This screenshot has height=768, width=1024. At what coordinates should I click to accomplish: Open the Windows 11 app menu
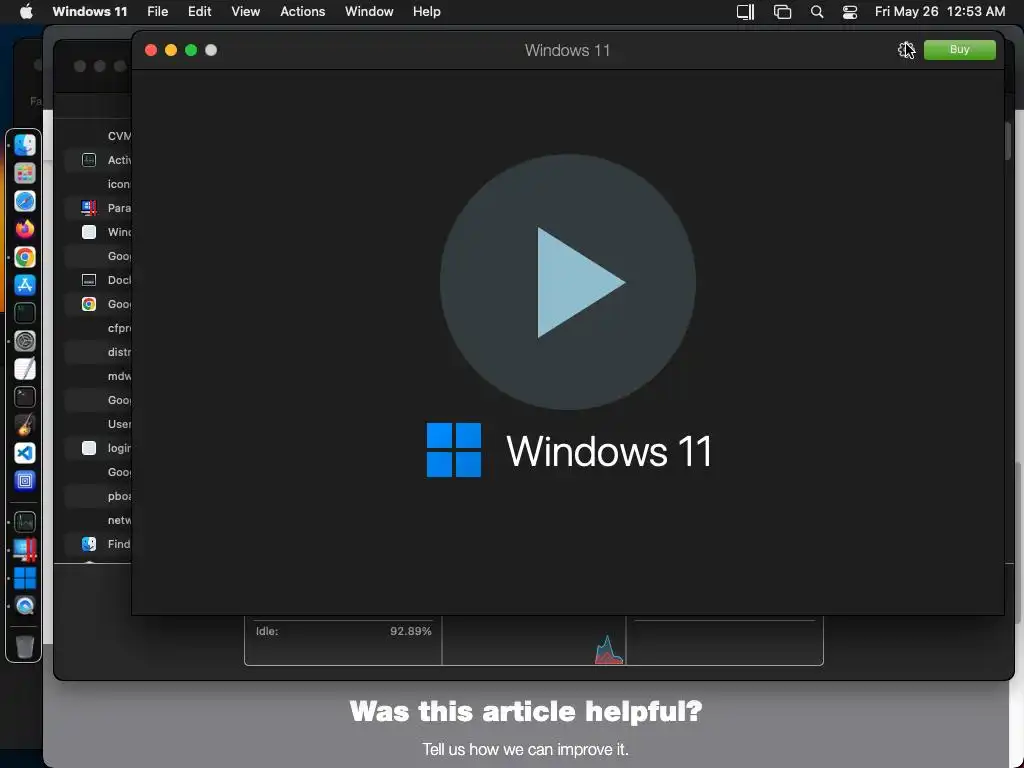pyautogui.click(x=89, y=12)
